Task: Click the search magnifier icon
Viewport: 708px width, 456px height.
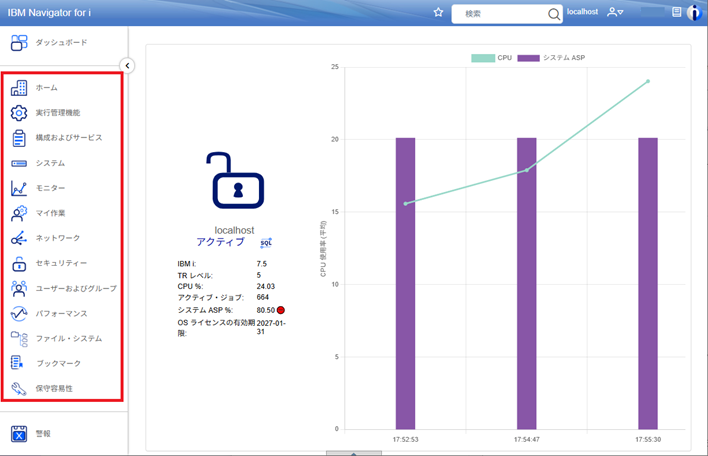Action: click(x=554, y=14)
